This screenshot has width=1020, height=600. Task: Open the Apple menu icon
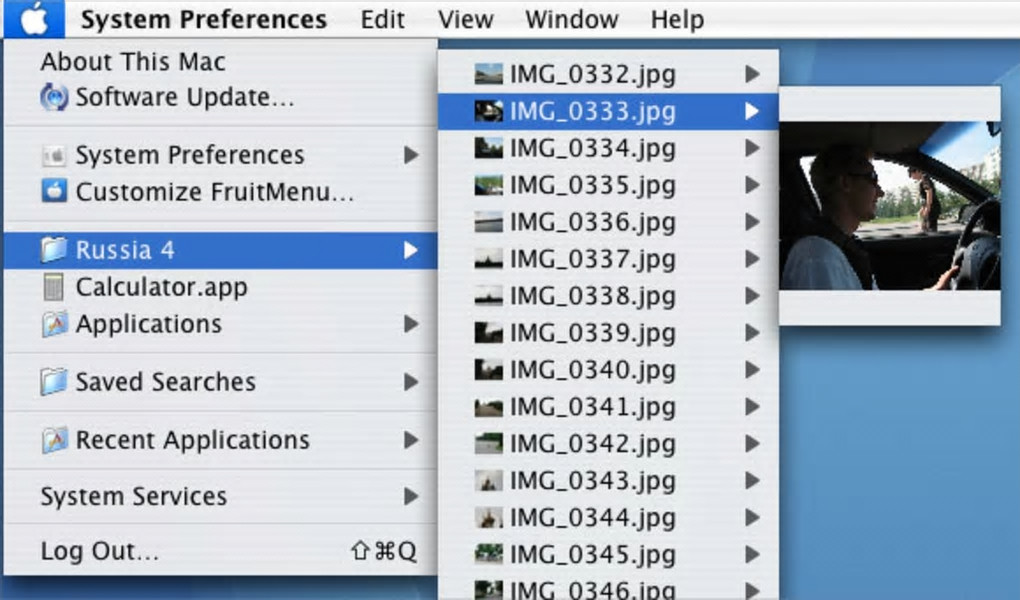[34, 19]
